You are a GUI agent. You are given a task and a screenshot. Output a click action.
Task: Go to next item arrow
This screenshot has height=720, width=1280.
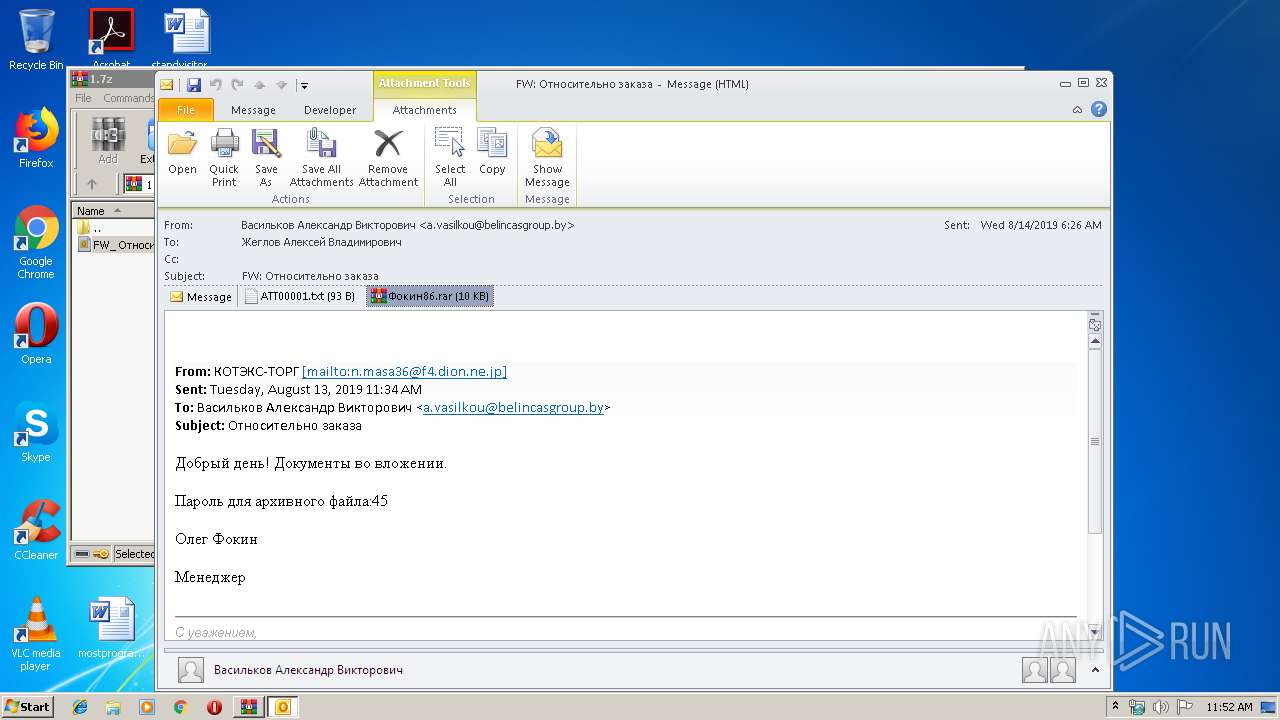tap(281, 85)
